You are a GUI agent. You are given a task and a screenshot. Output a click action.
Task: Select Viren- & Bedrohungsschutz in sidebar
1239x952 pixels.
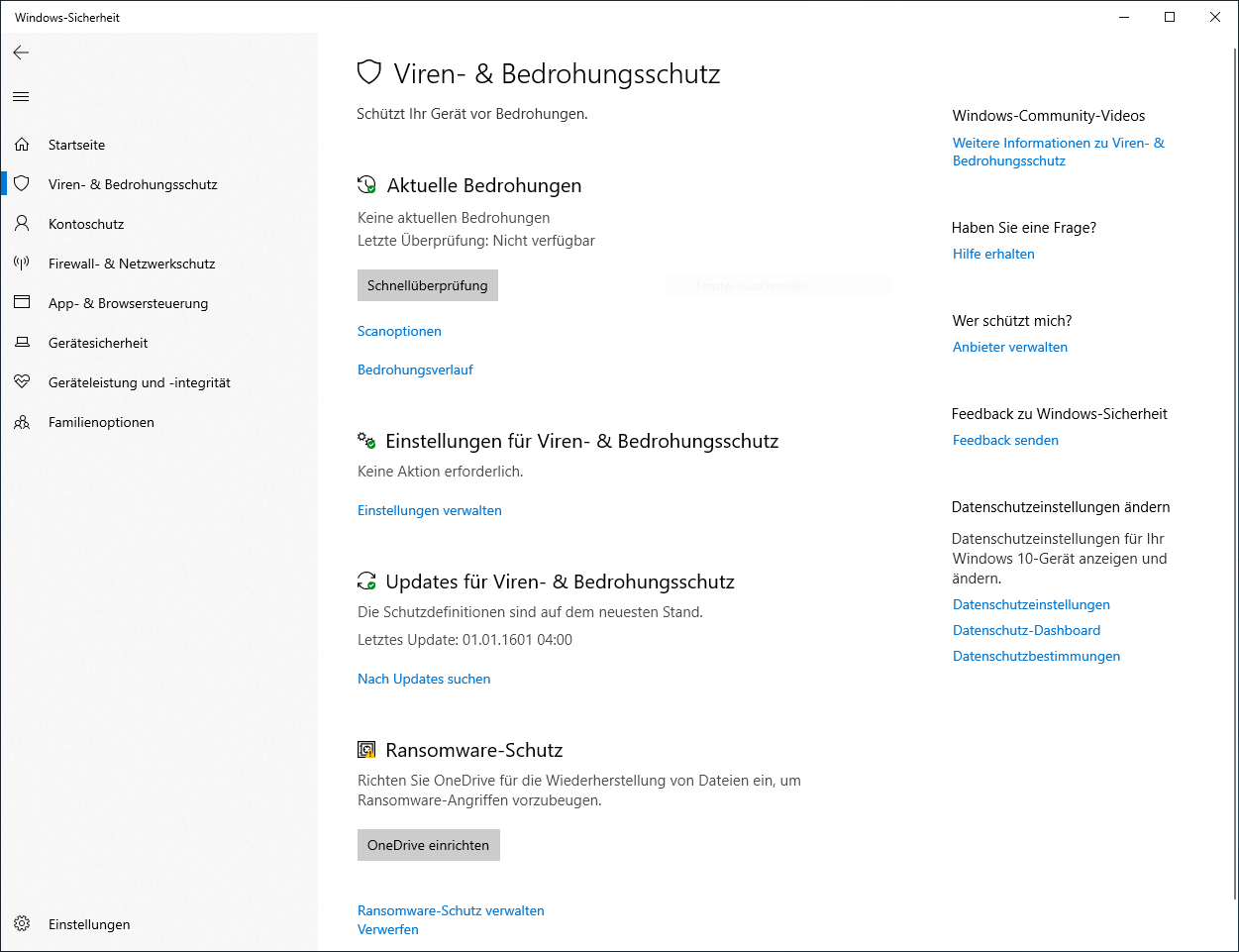point(133,184)
